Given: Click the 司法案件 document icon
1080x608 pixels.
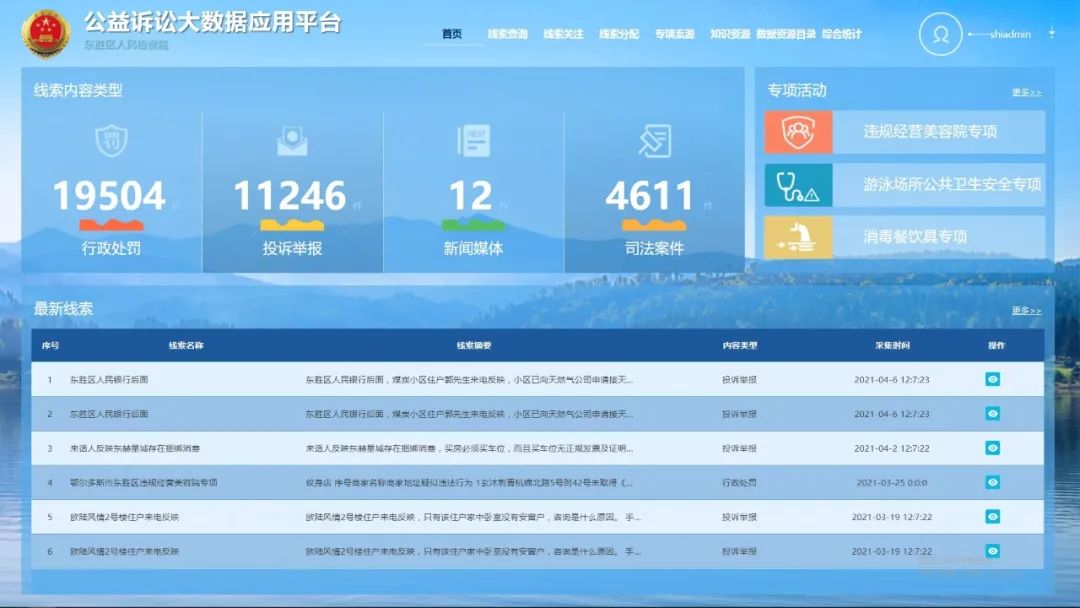Looking at the screenshot, I should (x=654, y=140).
